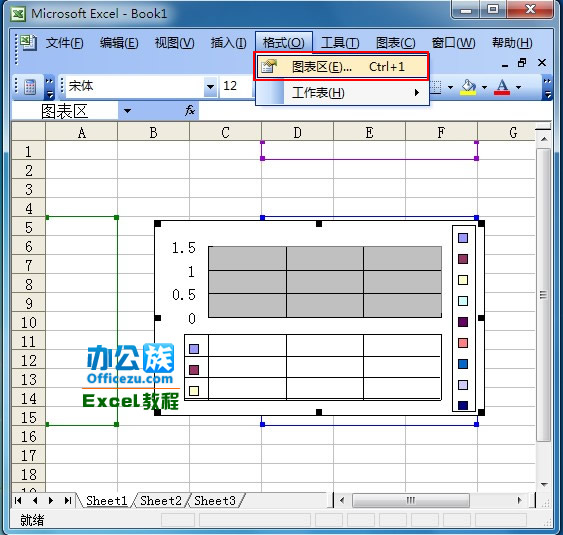Click the vertical scrollbar down arrow
Screen dimensions: 563x535
click(x=544, y=485)
